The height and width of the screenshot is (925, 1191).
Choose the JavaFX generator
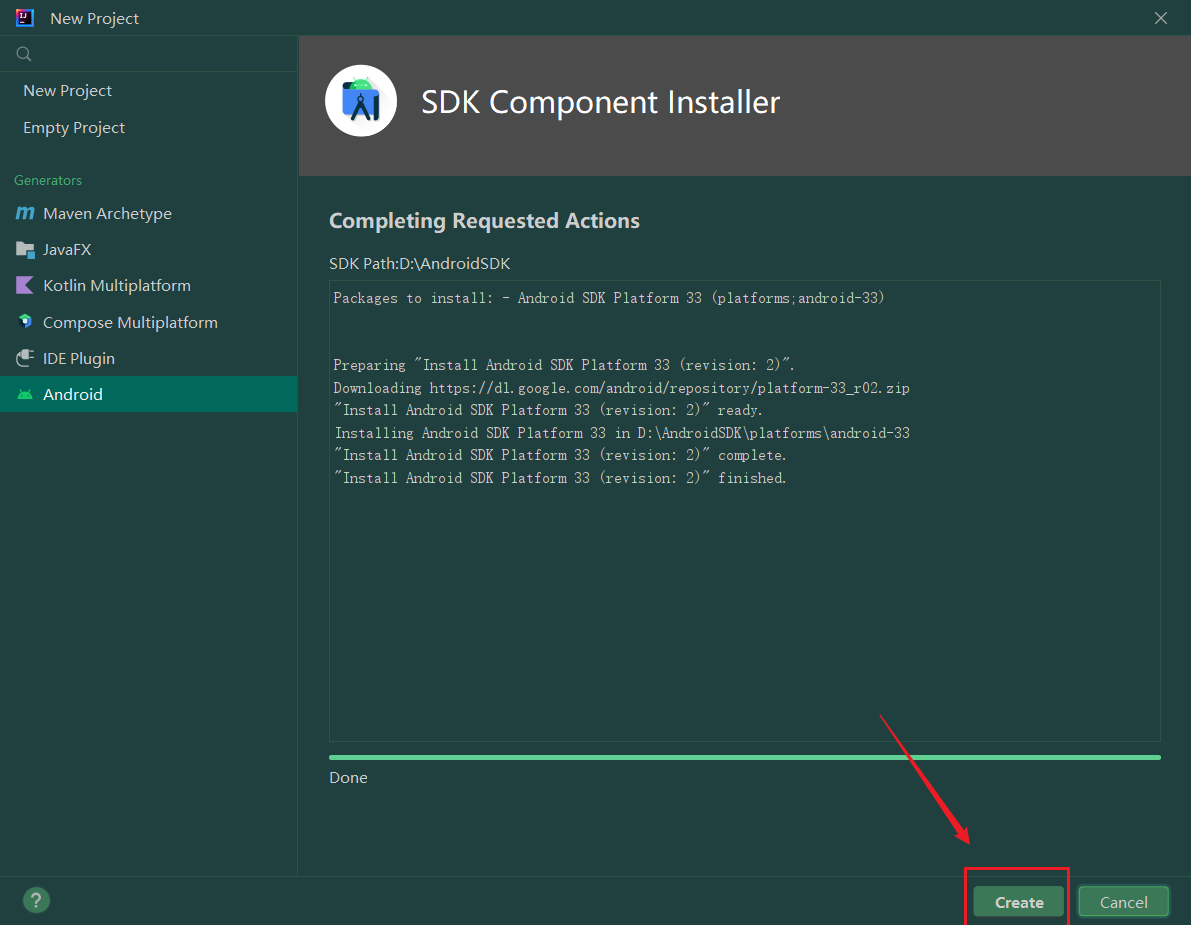pos(149,249)
